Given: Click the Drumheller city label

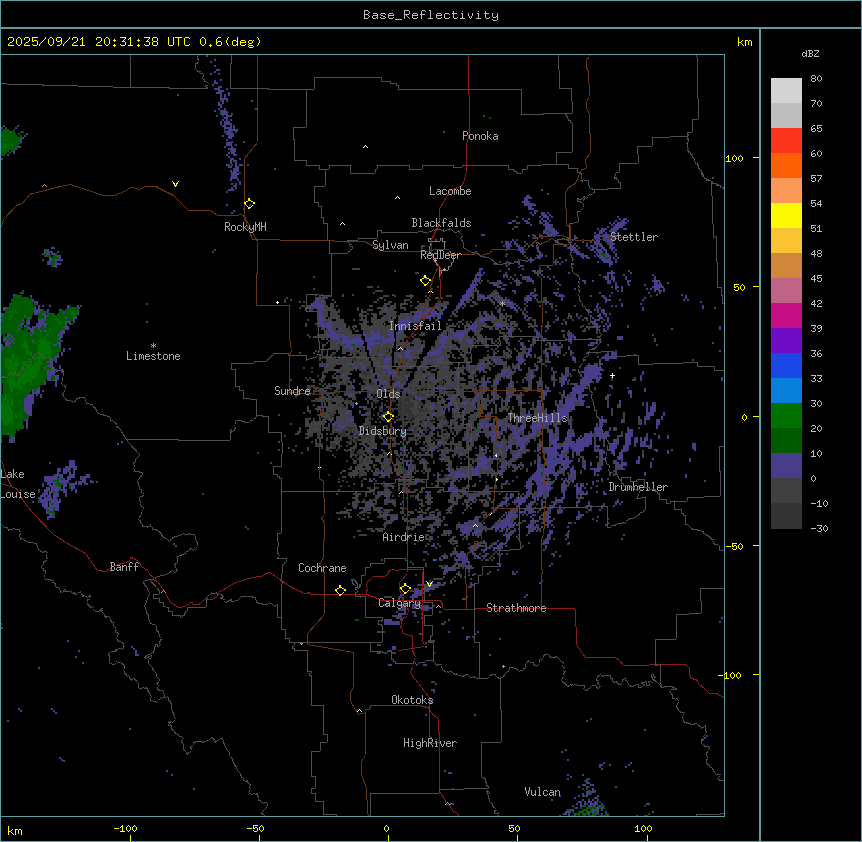Looking at the screenshot, I should (638, 487).
